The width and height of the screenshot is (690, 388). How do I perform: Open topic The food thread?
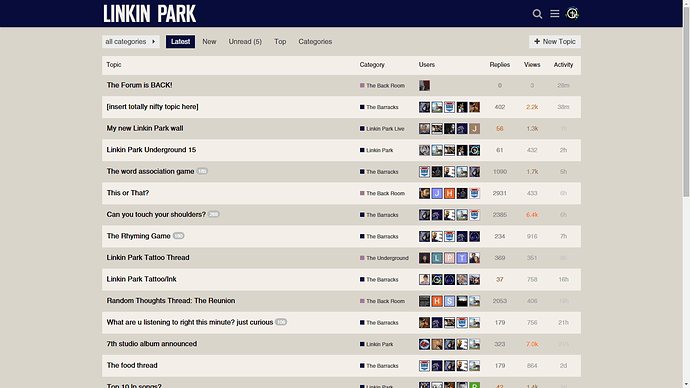pyautogui.click(x=132, y=365)
